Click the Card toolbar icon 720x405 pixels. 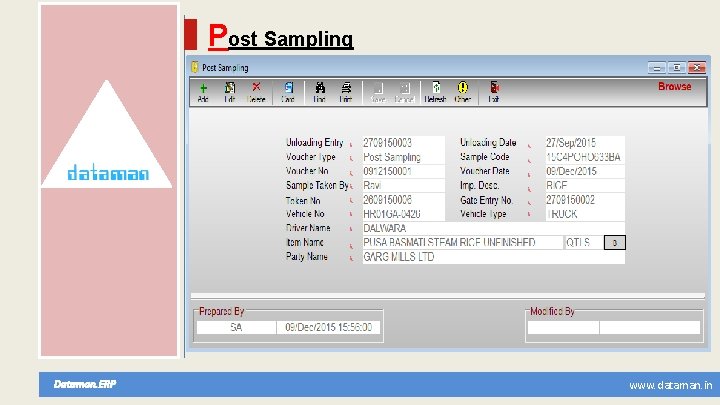click(288, 92)
